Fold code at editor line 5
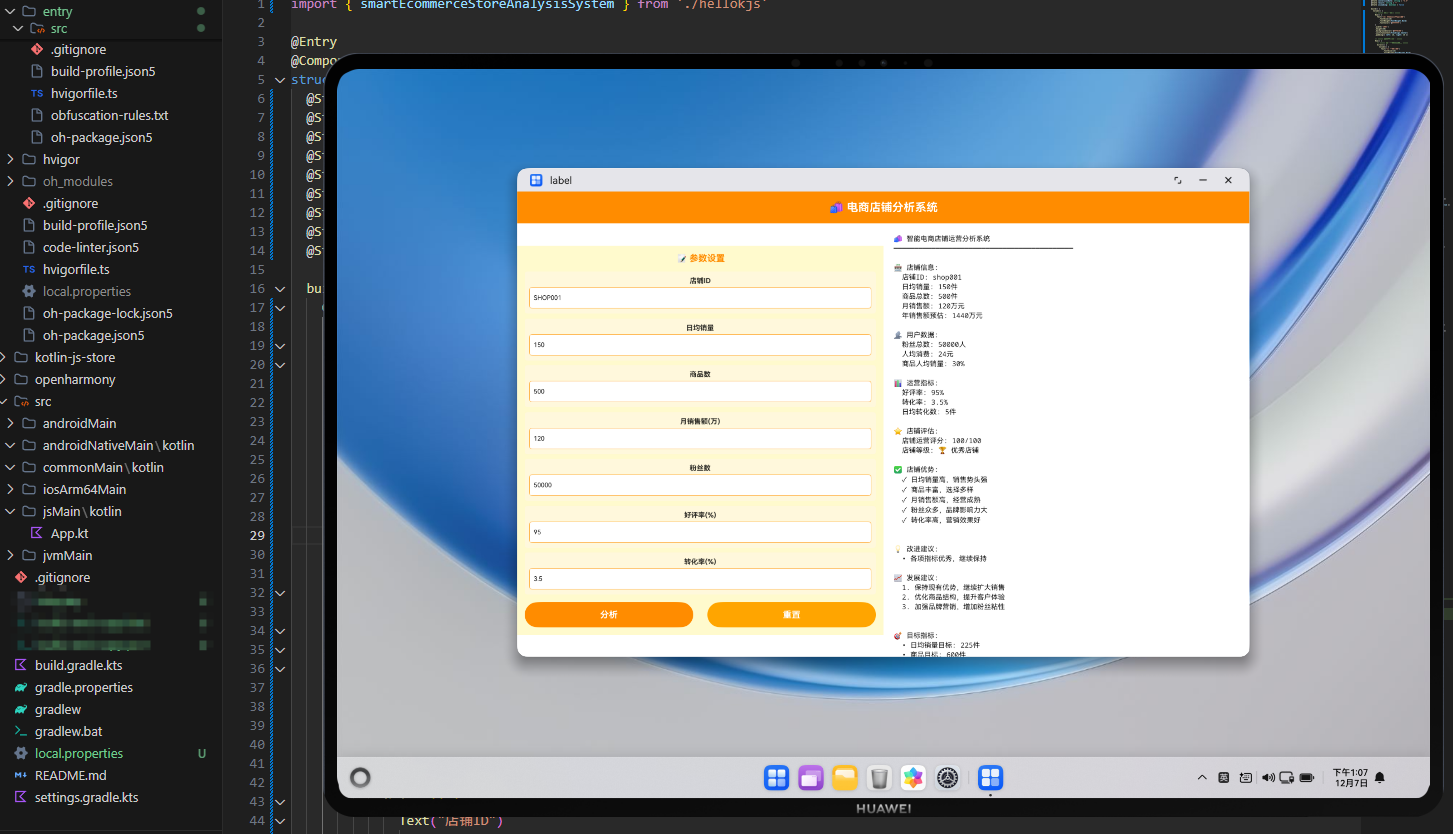Image resolution: width=1453 pixels, height=834 pixels. click(x=280, y=80)
